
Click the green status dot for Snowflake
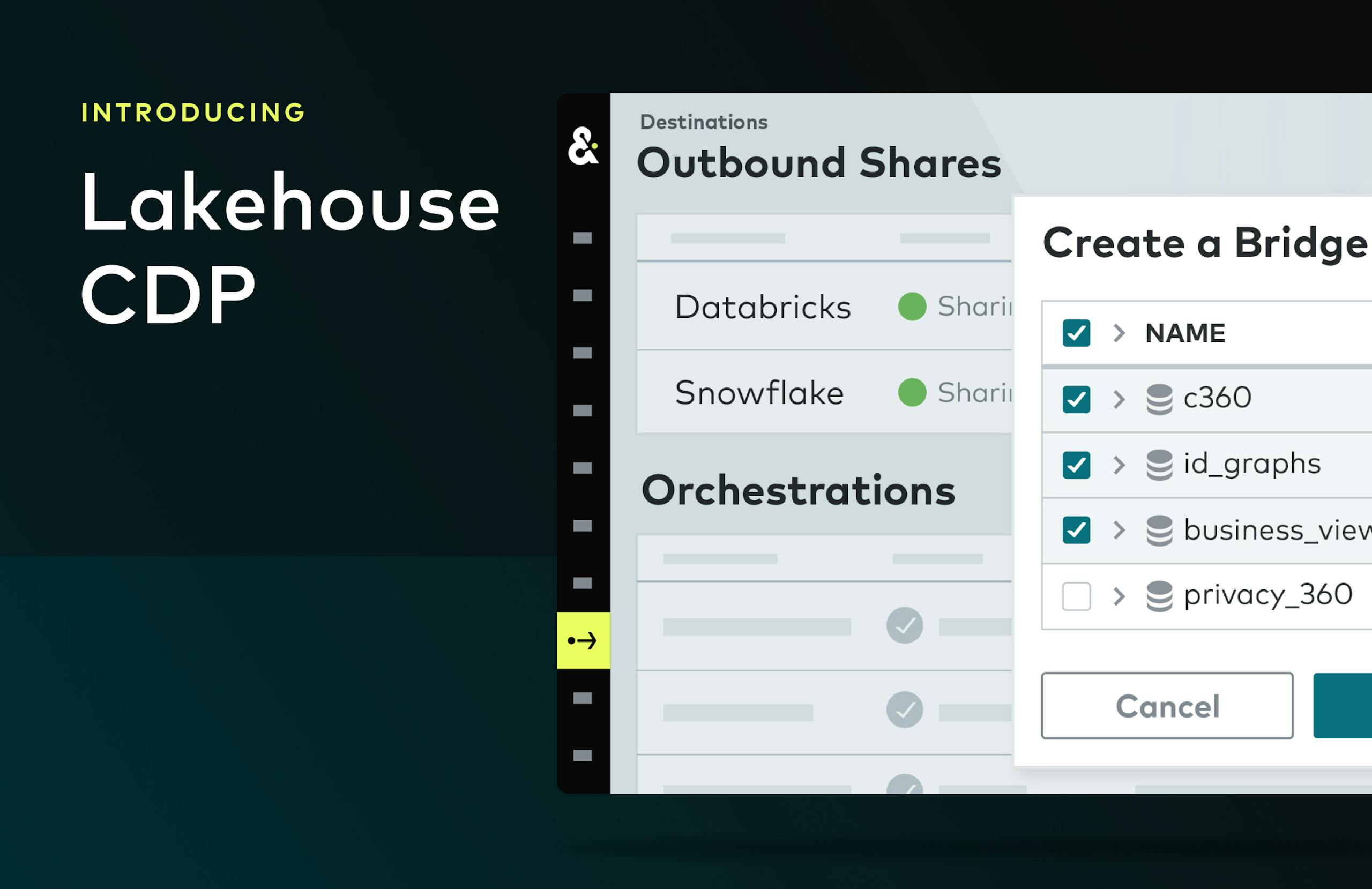[912, 393]
